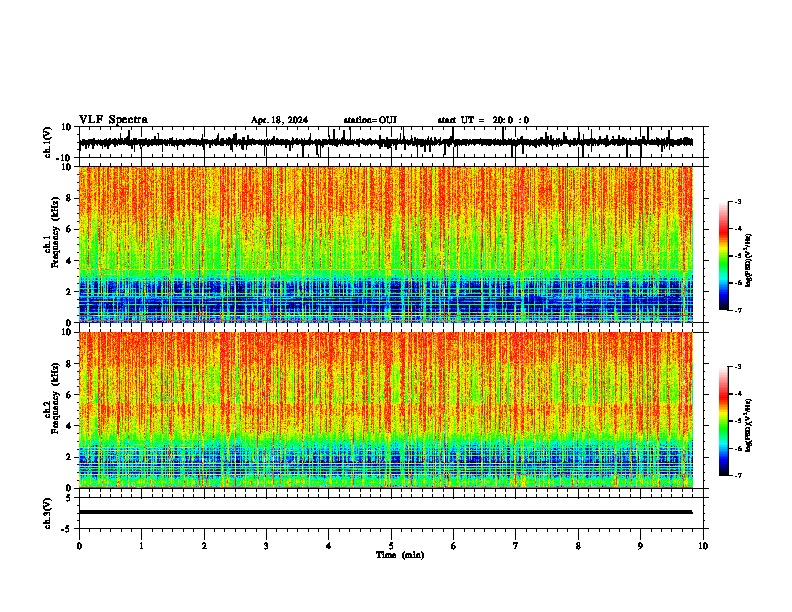This screenshot has width=792, height=612.
Task: Select the date text "Apr. 18, 2024"
Action: 279,120
